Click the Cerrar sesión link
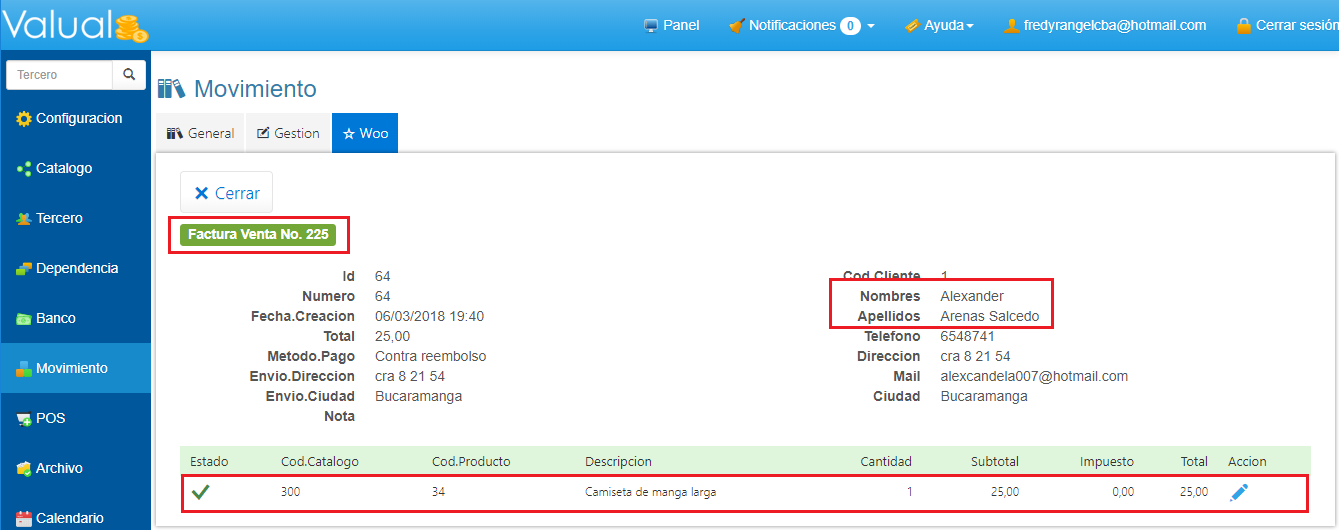 click(1288, 25)
